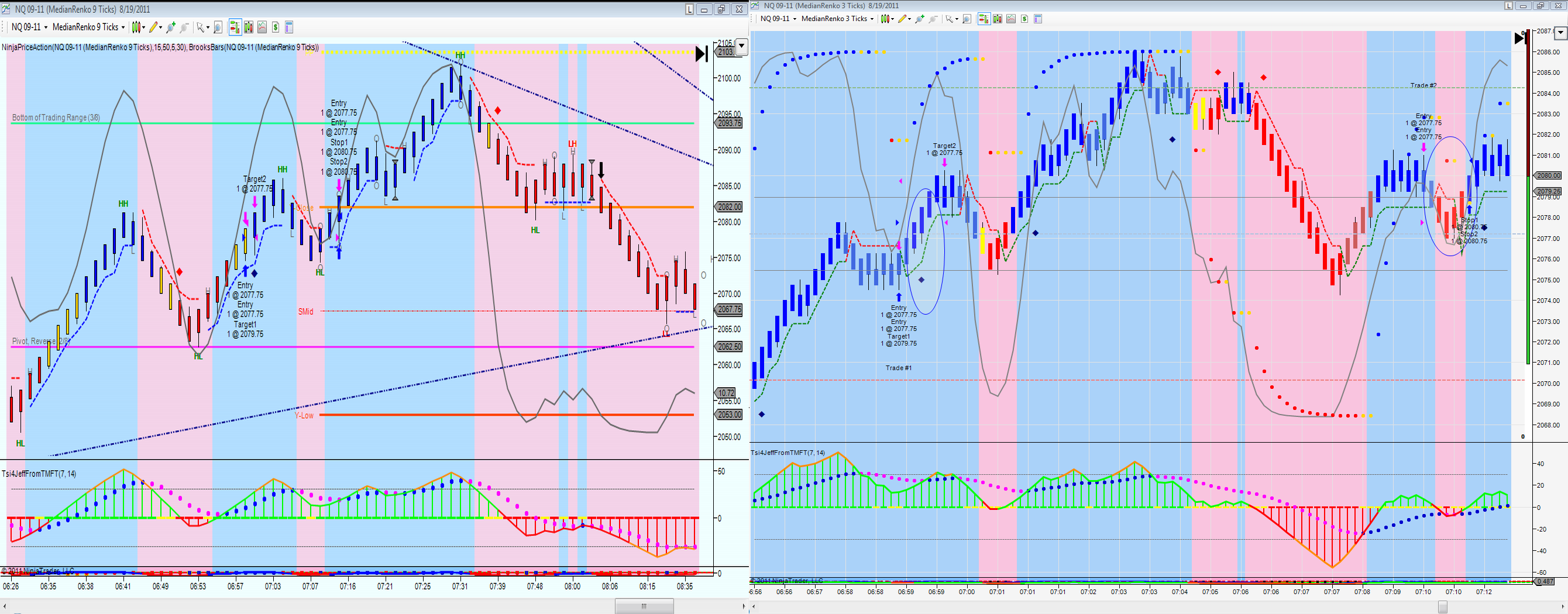Jump to last bar on 9 Ticks chart
Viewport: 1568px width, 614px height.
click(x=702, y=54)
